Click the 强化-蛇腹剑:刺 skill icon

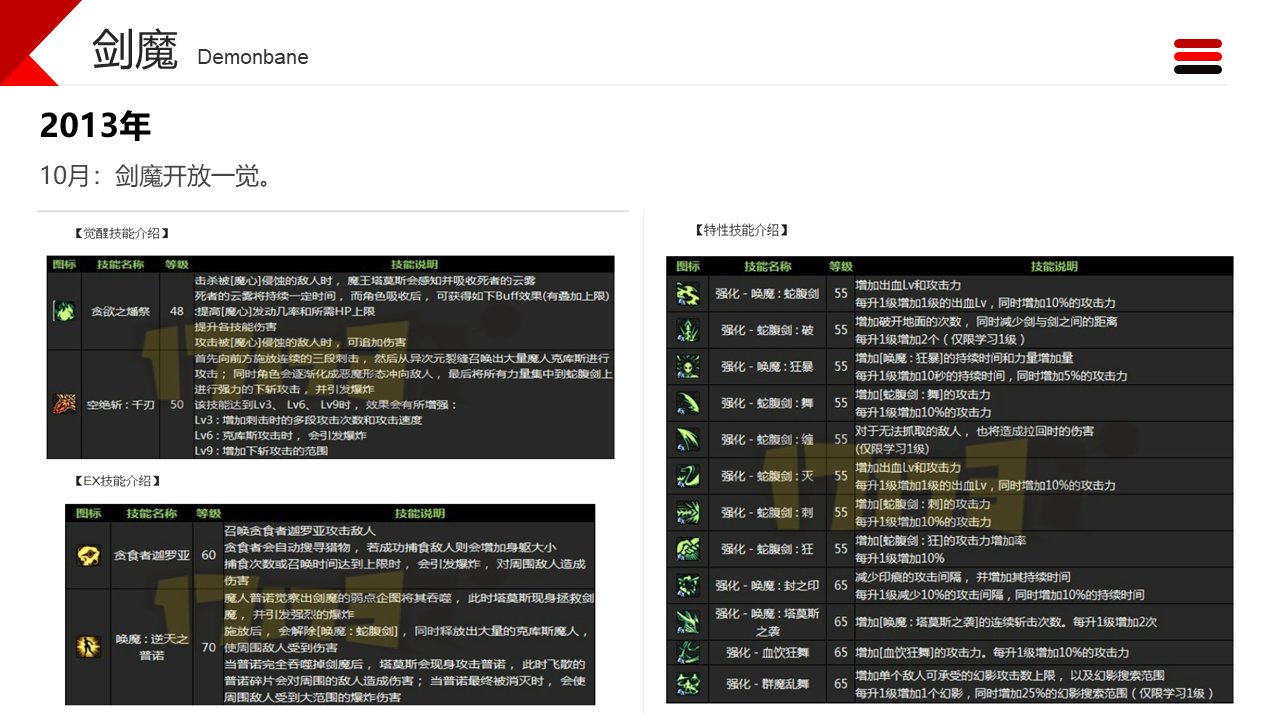point(687,512)
